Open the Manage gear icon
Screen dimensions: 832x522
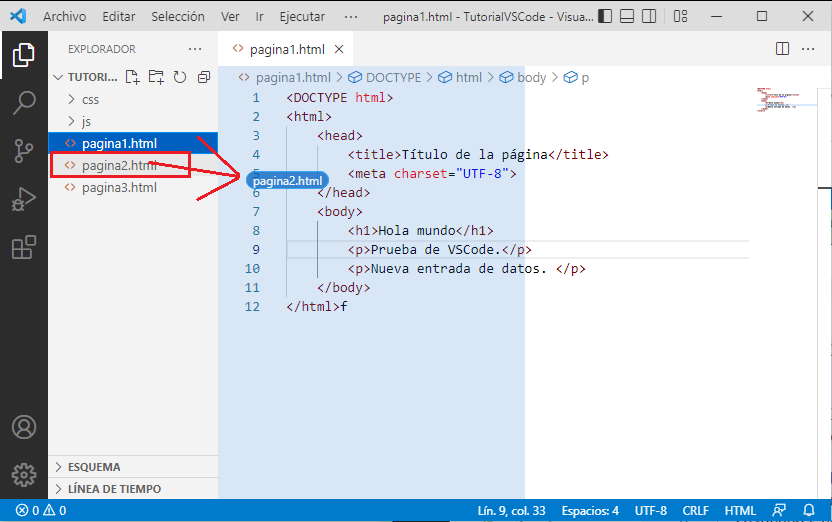24,475
